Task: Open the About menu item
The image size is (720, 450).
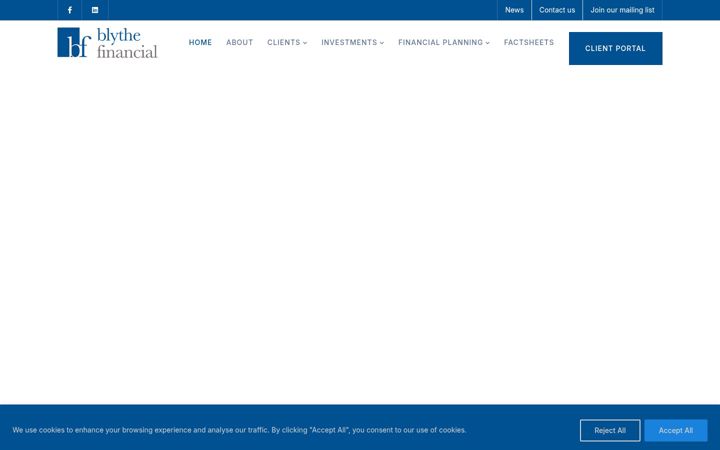Action: (x=239, y=42)
